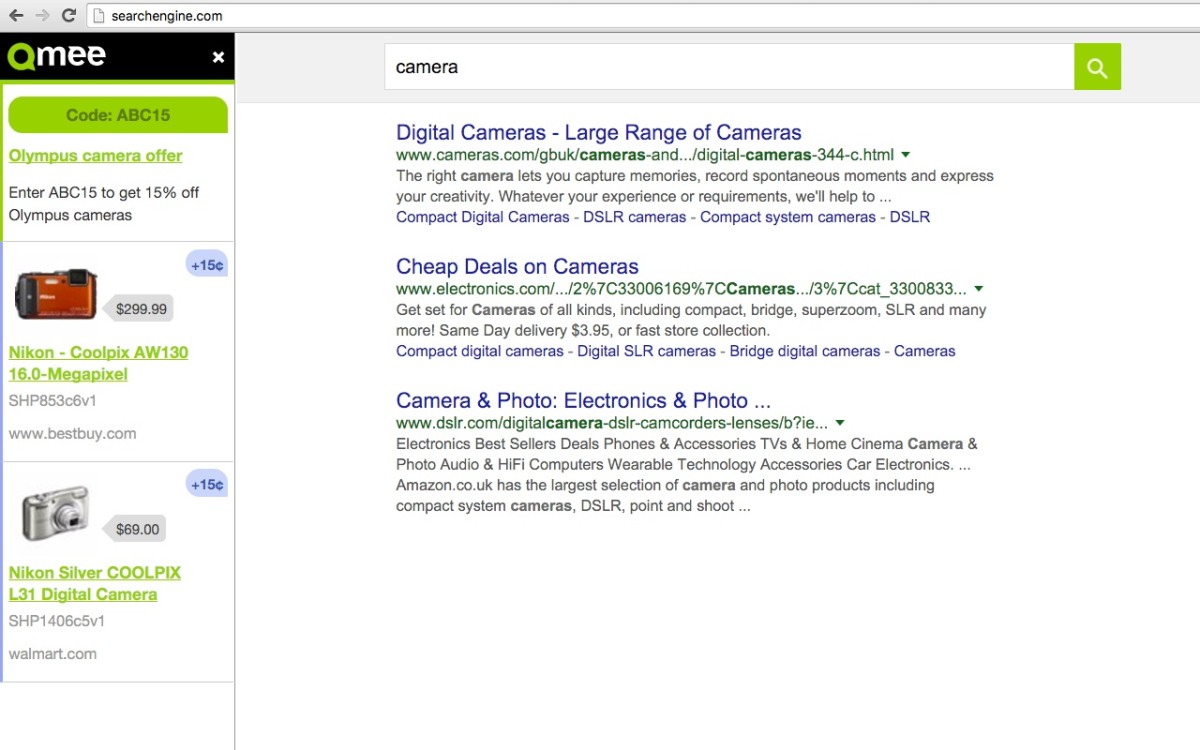Click the browser forward arrow
Screen dimensions: 1200x750
coord(42,16)
